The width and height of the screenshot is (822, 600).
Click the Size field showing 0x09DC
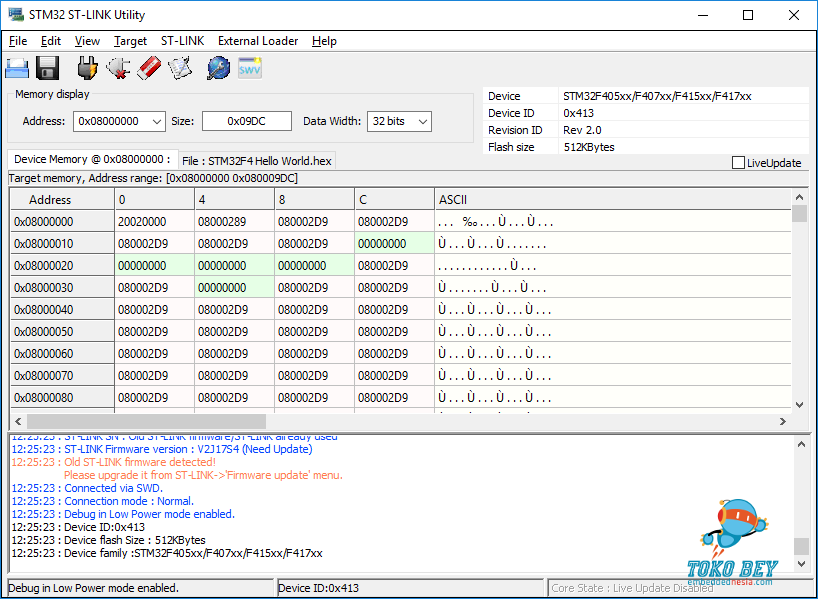246,122
